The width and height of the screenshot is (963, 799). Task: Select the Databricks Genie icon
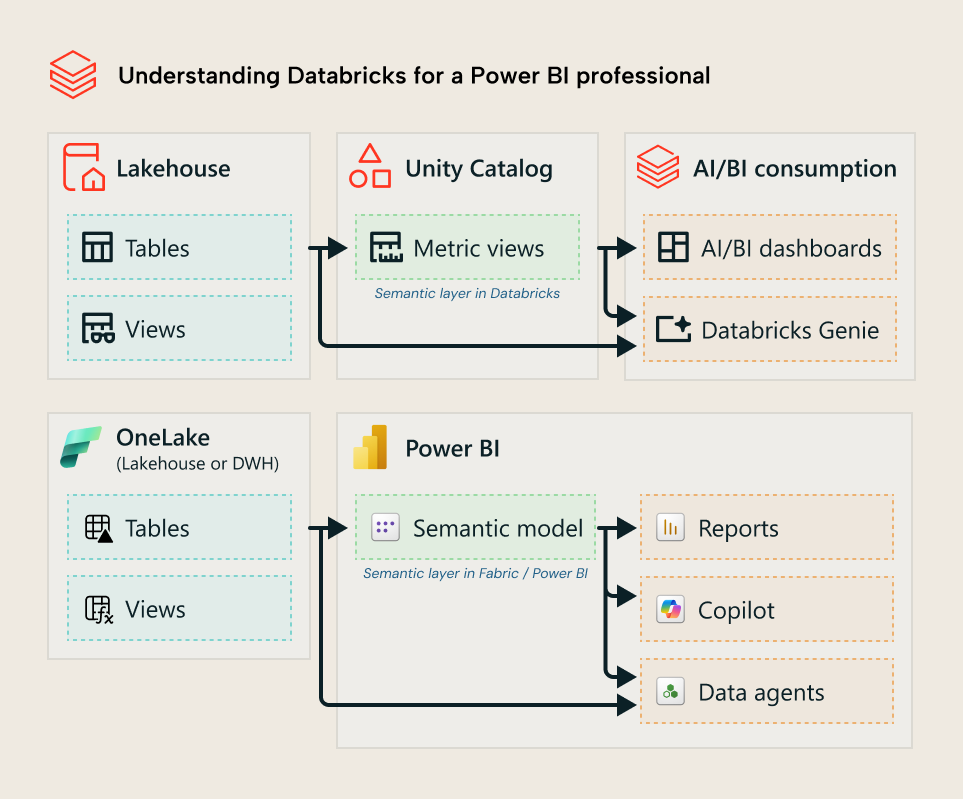click(671, 327)
